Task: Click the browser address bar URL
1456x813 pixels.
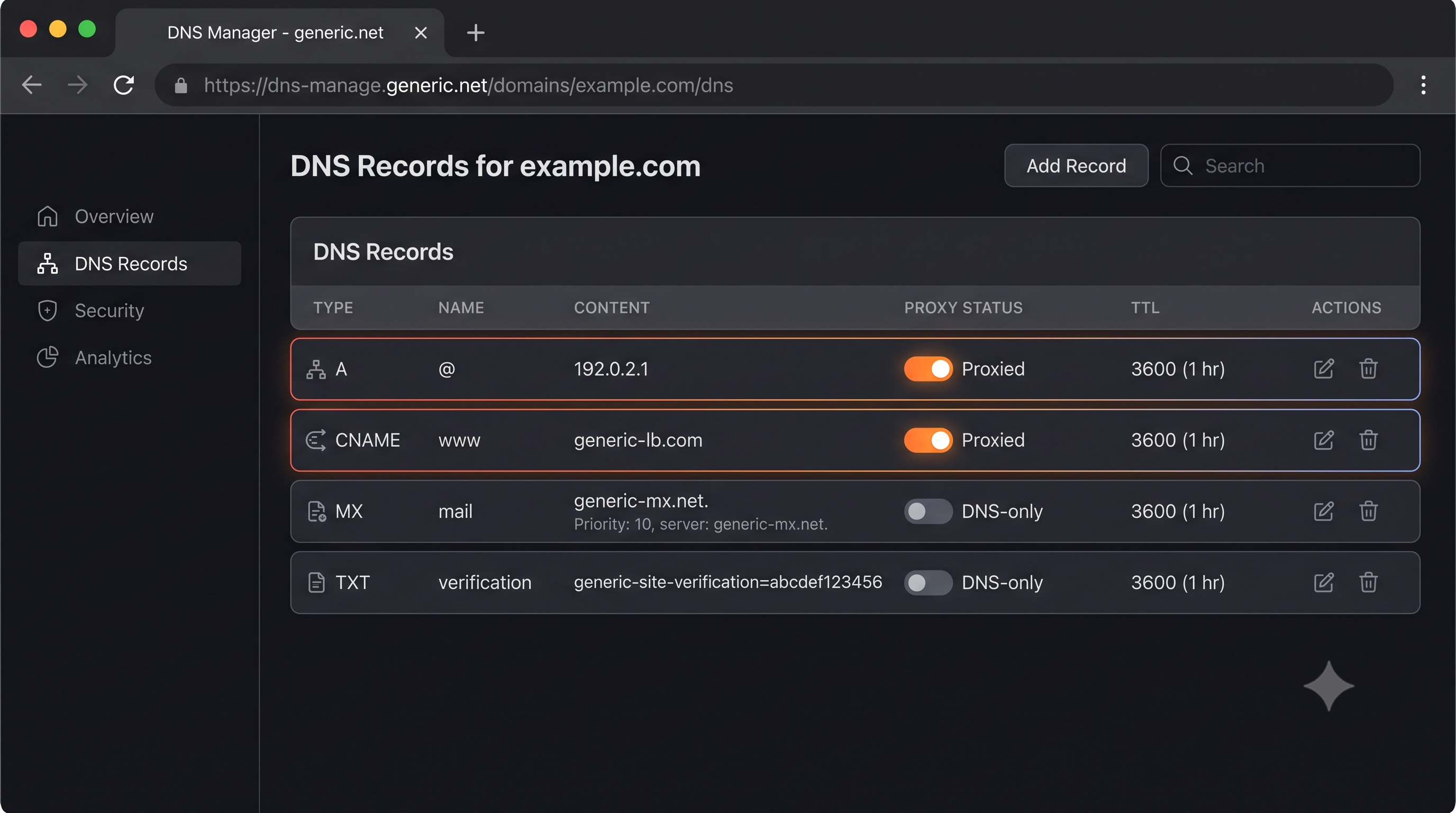Action: 469,85
